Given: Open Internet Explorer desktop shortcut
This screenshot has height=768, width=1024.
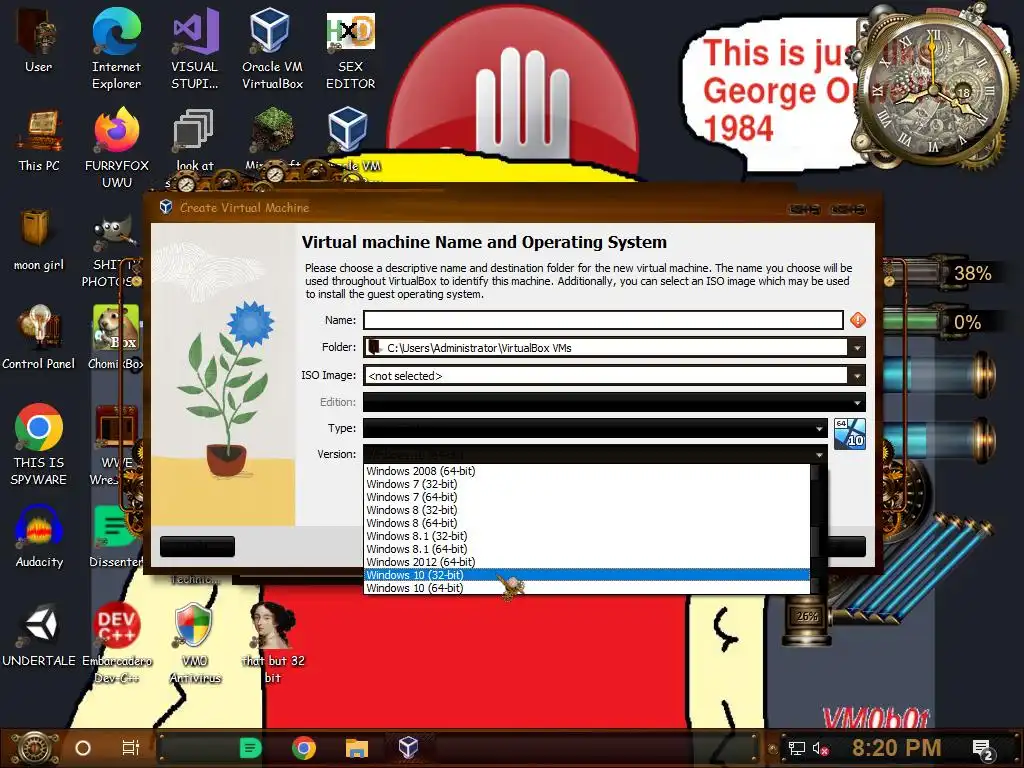Looking at the screenshot, I should click(116, 48).
